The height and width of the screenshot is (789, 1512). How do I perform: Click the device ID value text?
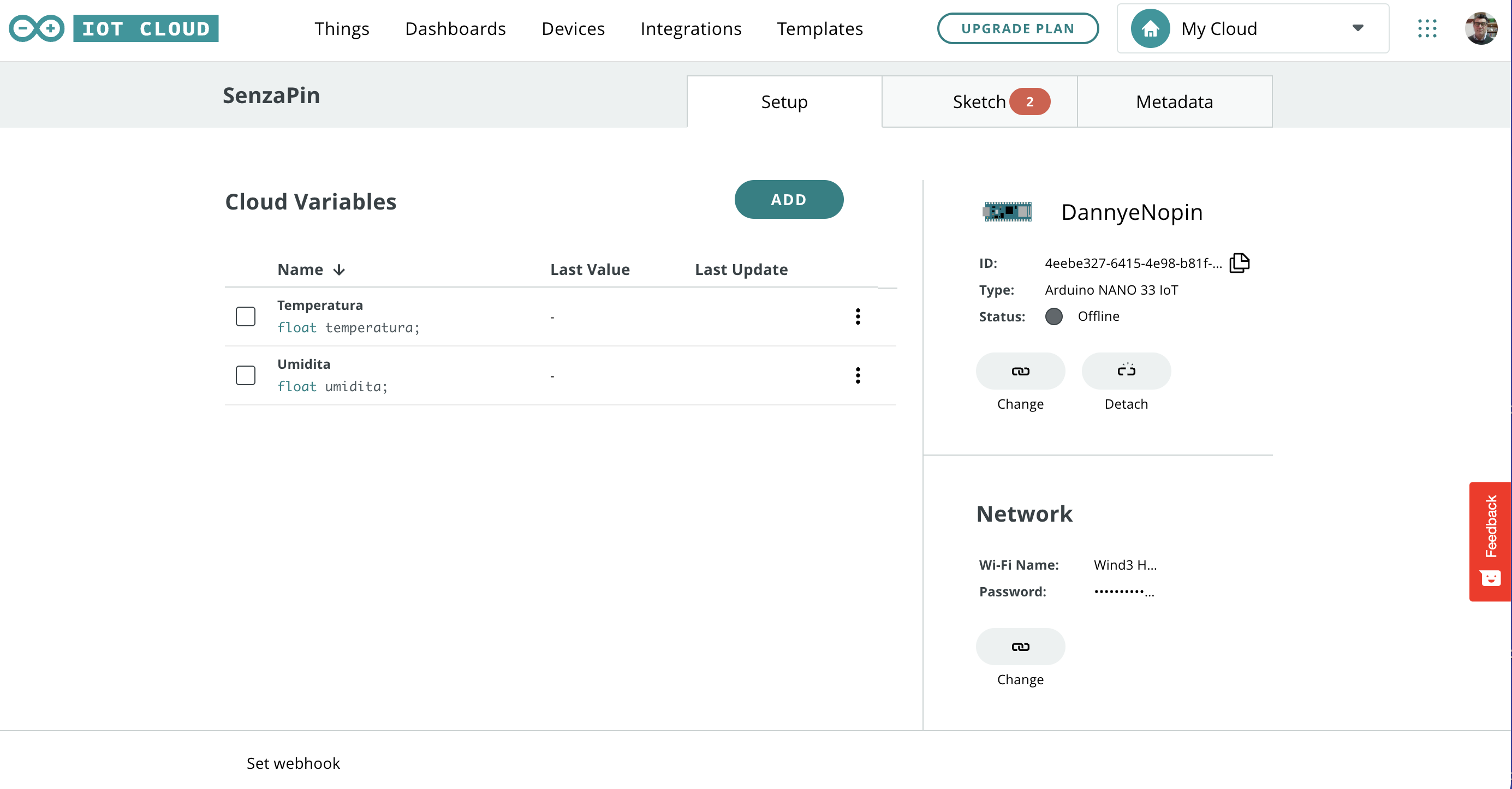click(1133, 263)
